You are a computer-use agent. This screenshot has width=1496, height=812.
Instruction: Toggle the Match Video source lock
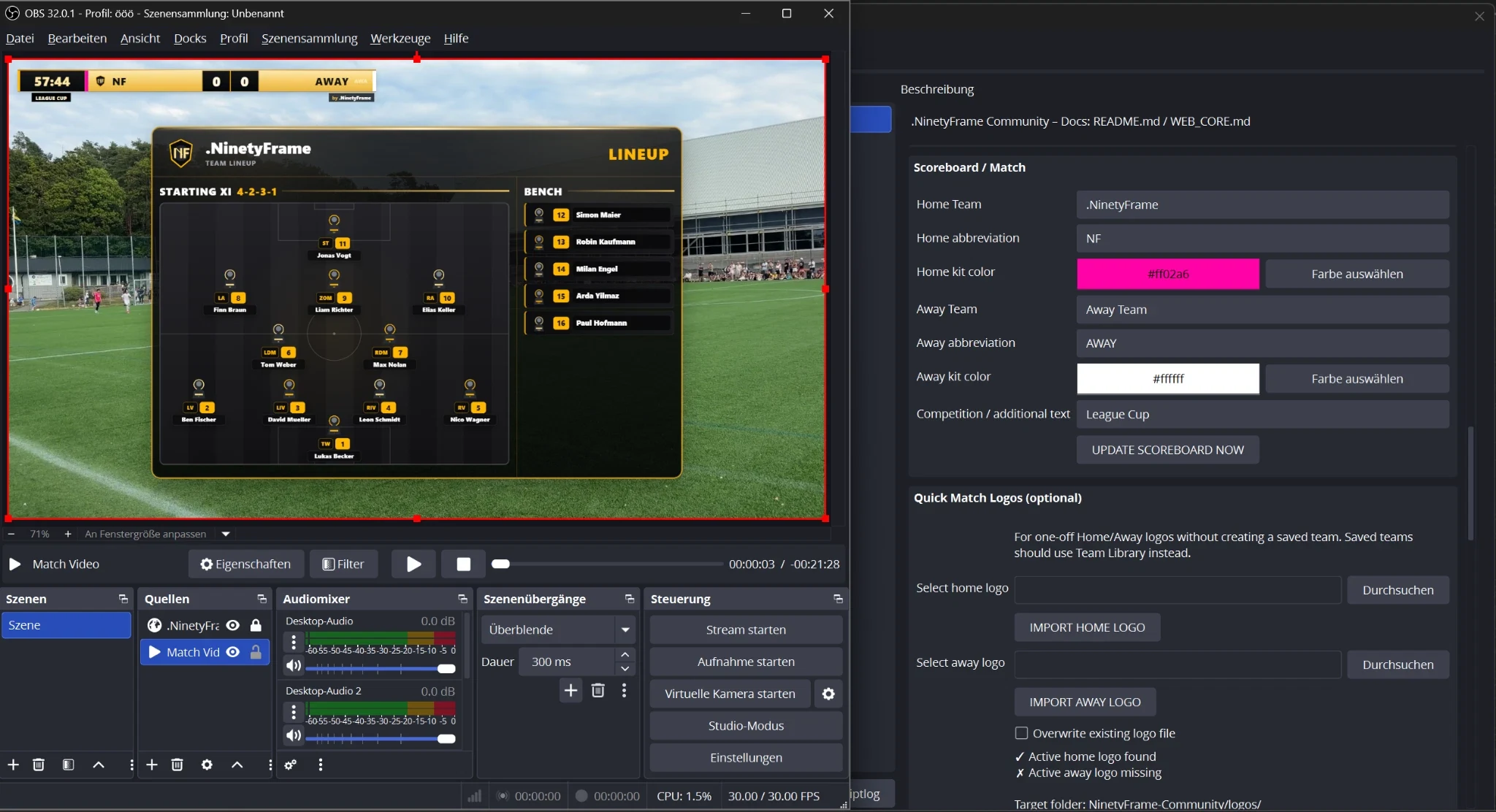[x=256, y=652]
